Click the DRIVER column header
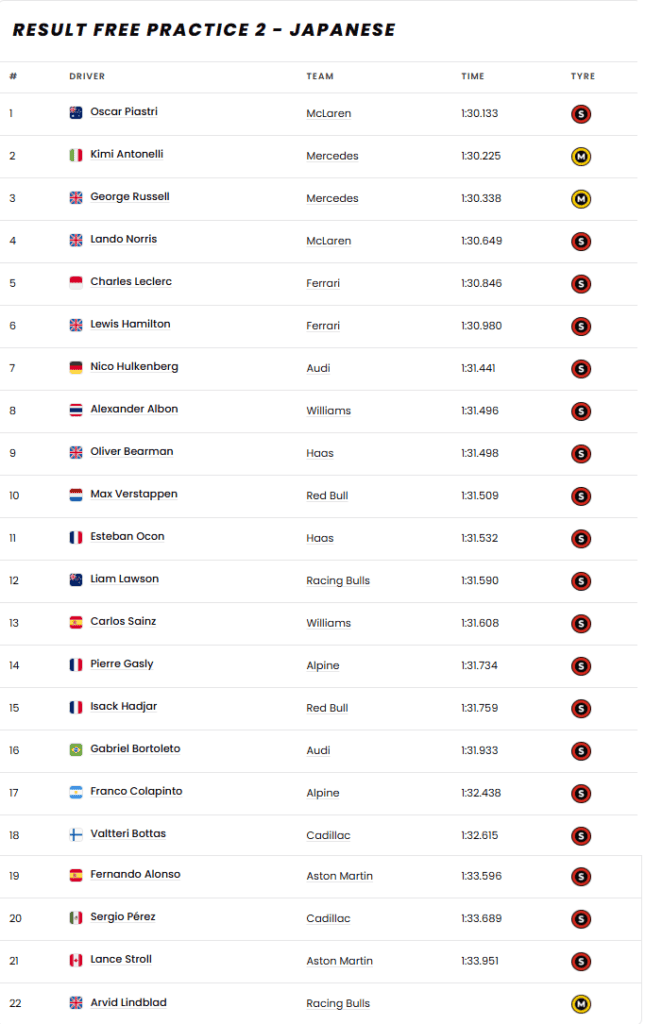Image resolution: width=645 pixels, height=1024 pixels. point(87,76)
